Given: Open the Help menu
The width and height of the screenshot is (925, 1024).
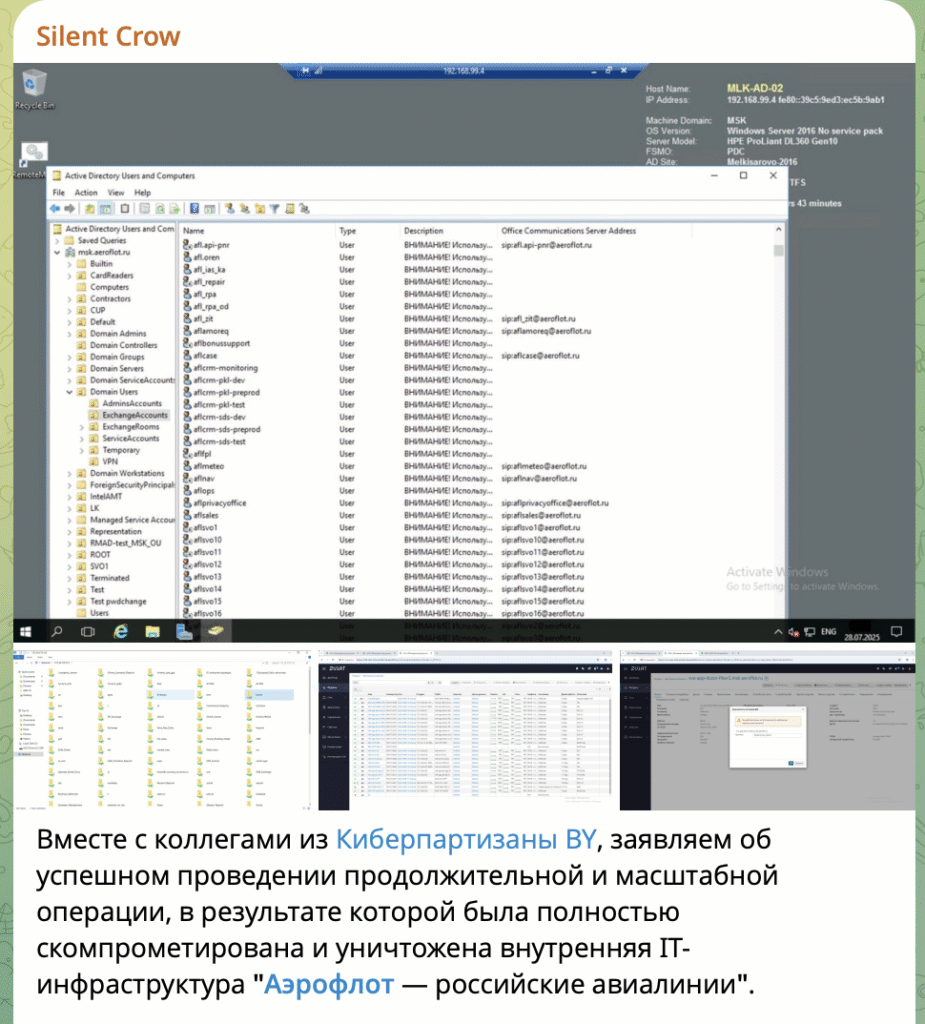Looking at the screenshot, I should click(x=142, y=193).
